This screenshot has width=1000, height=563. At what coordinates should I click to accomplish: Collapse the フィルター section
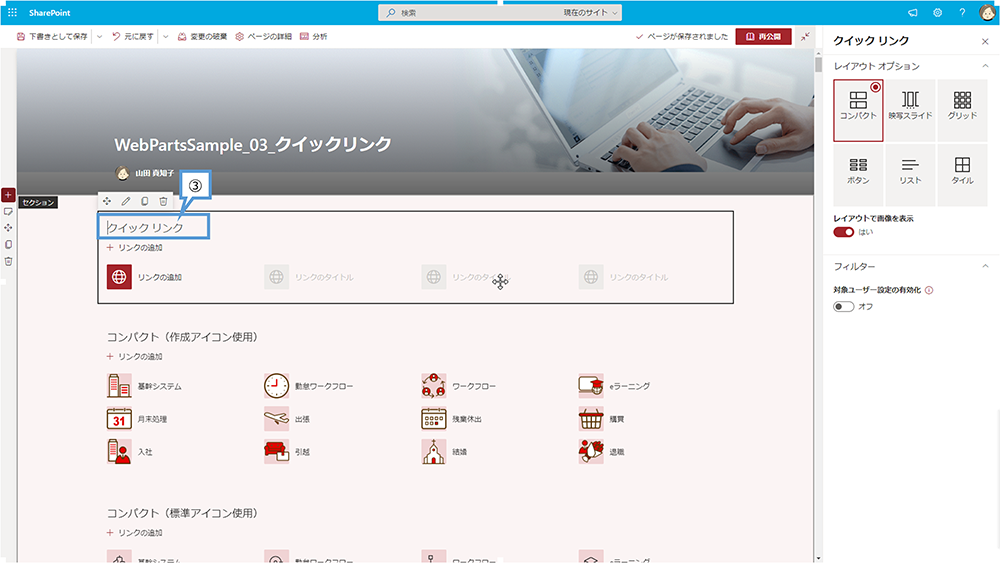[985, 266]
